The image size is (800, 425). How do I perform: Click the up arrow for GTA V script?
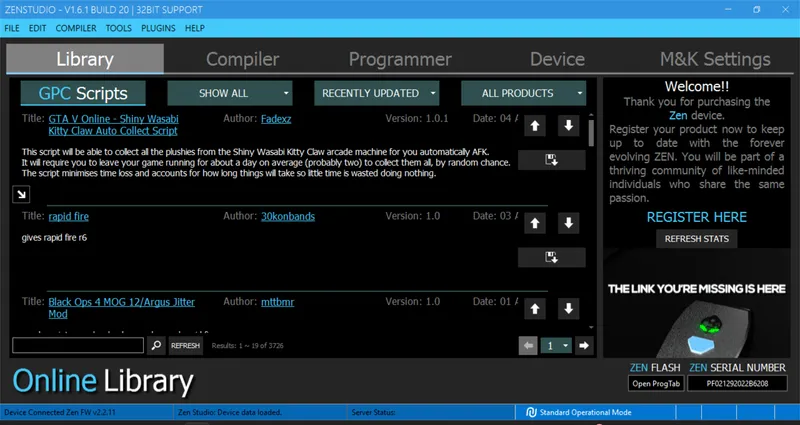tap(535, 126)
